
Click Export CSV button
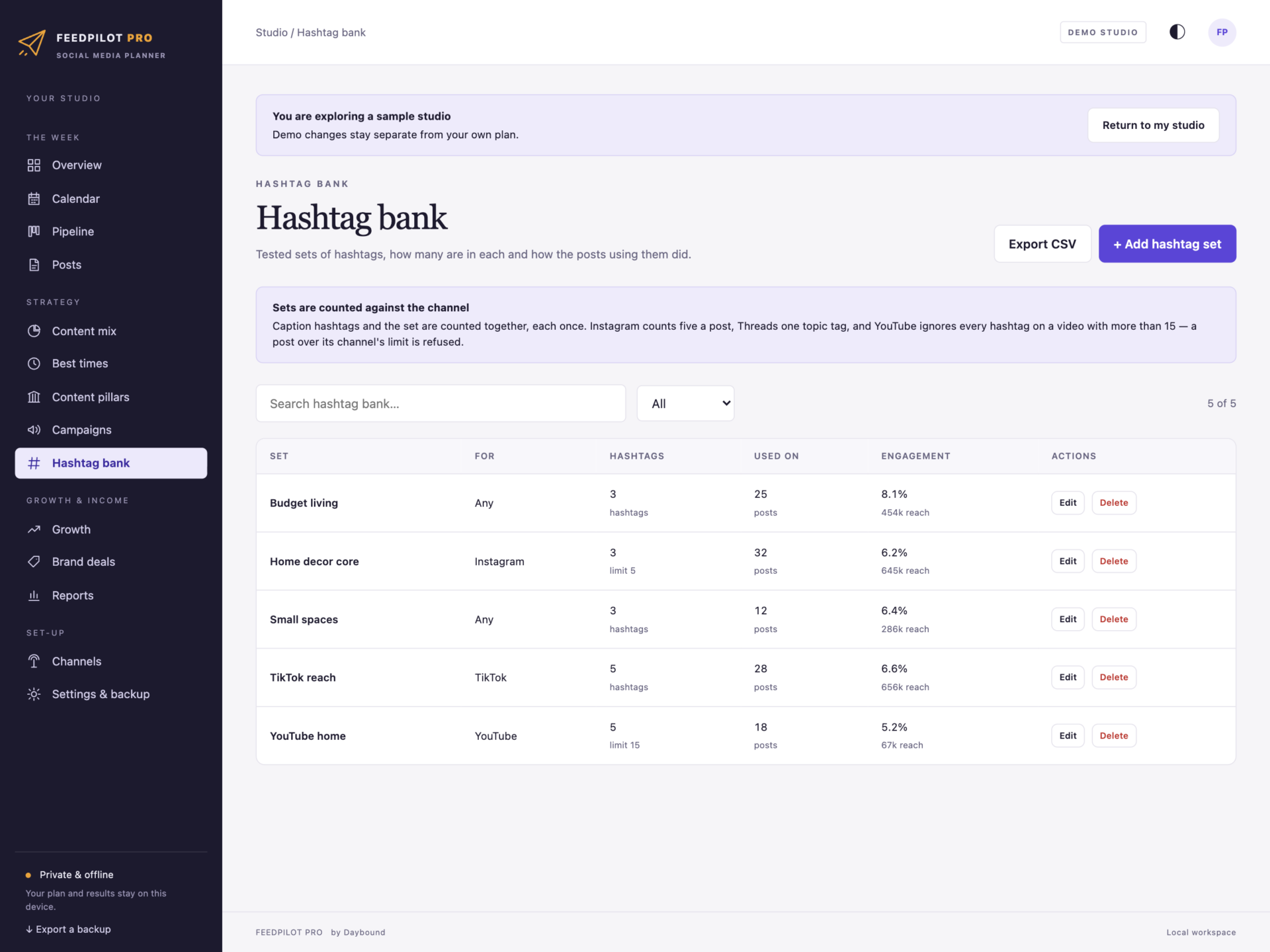click(1042, 244)
